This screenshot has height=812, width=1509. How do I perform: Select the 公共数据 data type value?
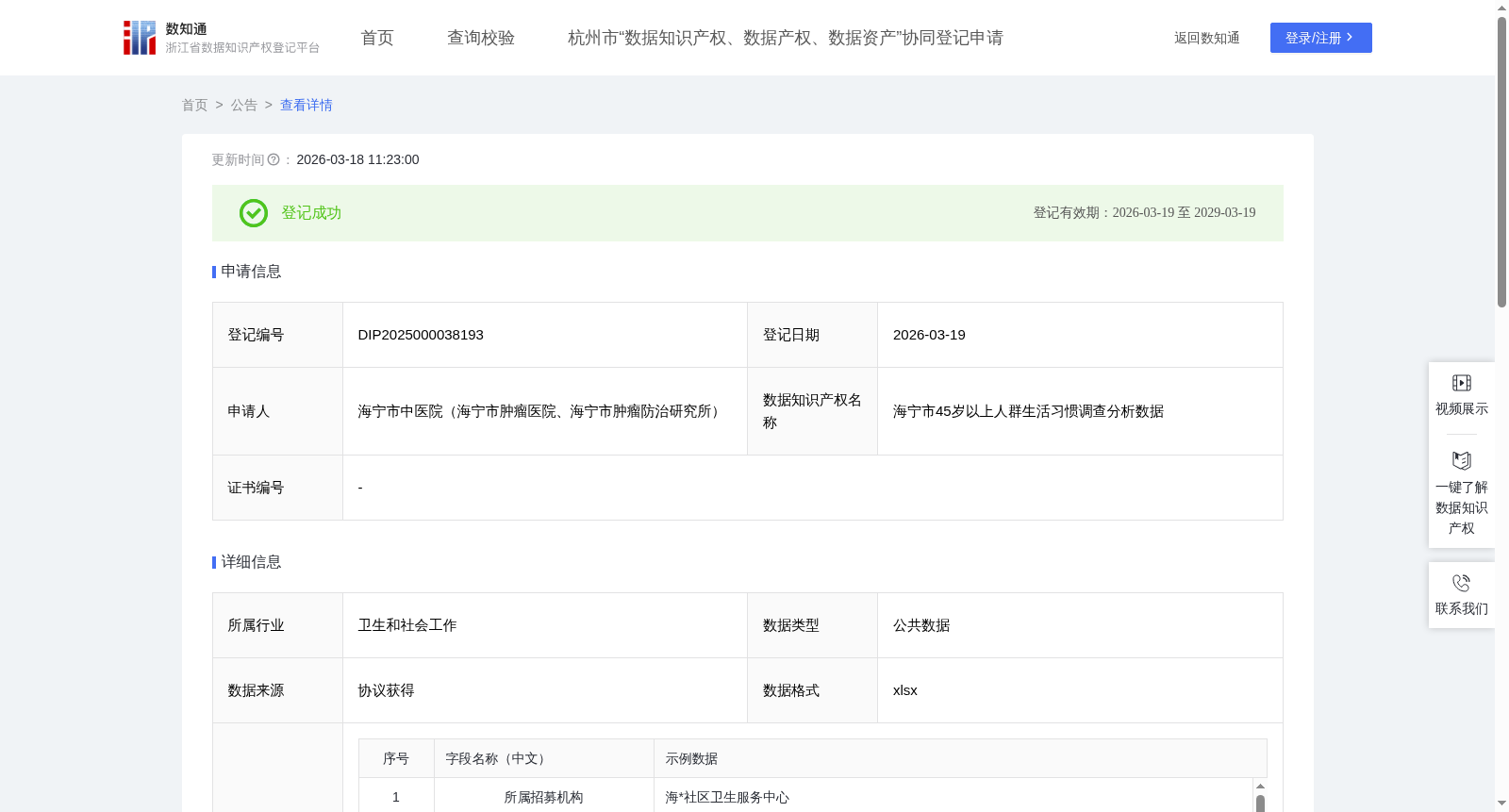click(921, 625)
